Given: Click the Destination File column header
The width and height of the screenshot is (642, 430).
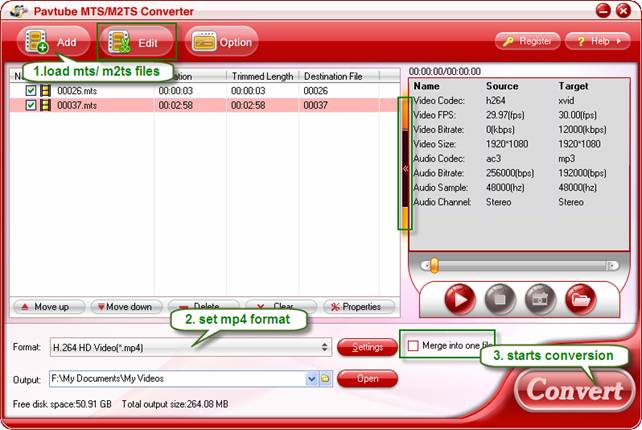Looking at the screenshot, I should 333,76.
